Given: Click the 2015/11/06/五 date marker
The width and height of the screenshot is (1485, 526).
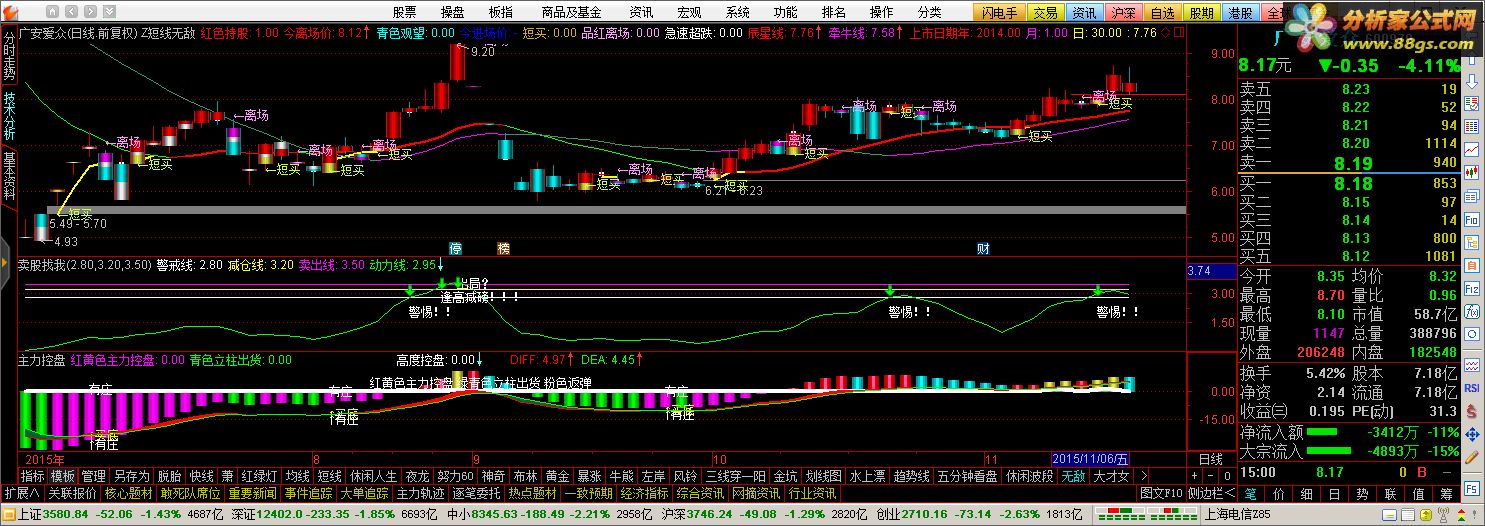Looking at the screenshot, I should [x=1092, y=458].
